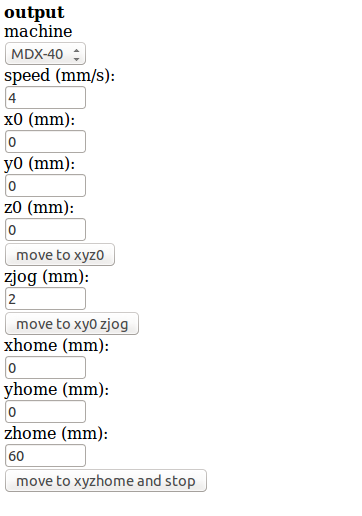Click the zhome (mm) label
Screen dimensions: 362x516
(56, 434)
